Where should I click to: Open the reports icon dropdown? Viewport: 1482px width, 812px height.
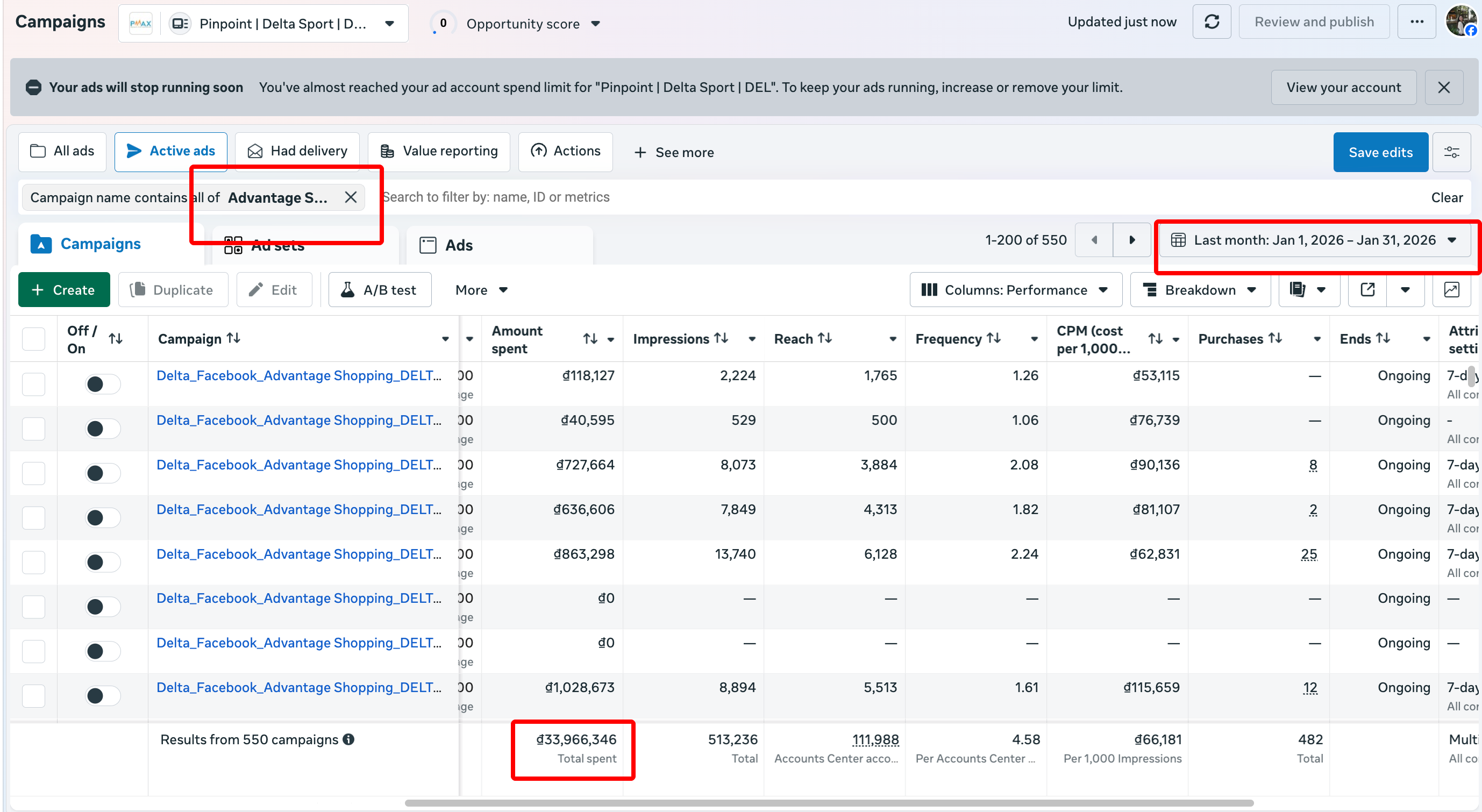(x=1309, y=289)
